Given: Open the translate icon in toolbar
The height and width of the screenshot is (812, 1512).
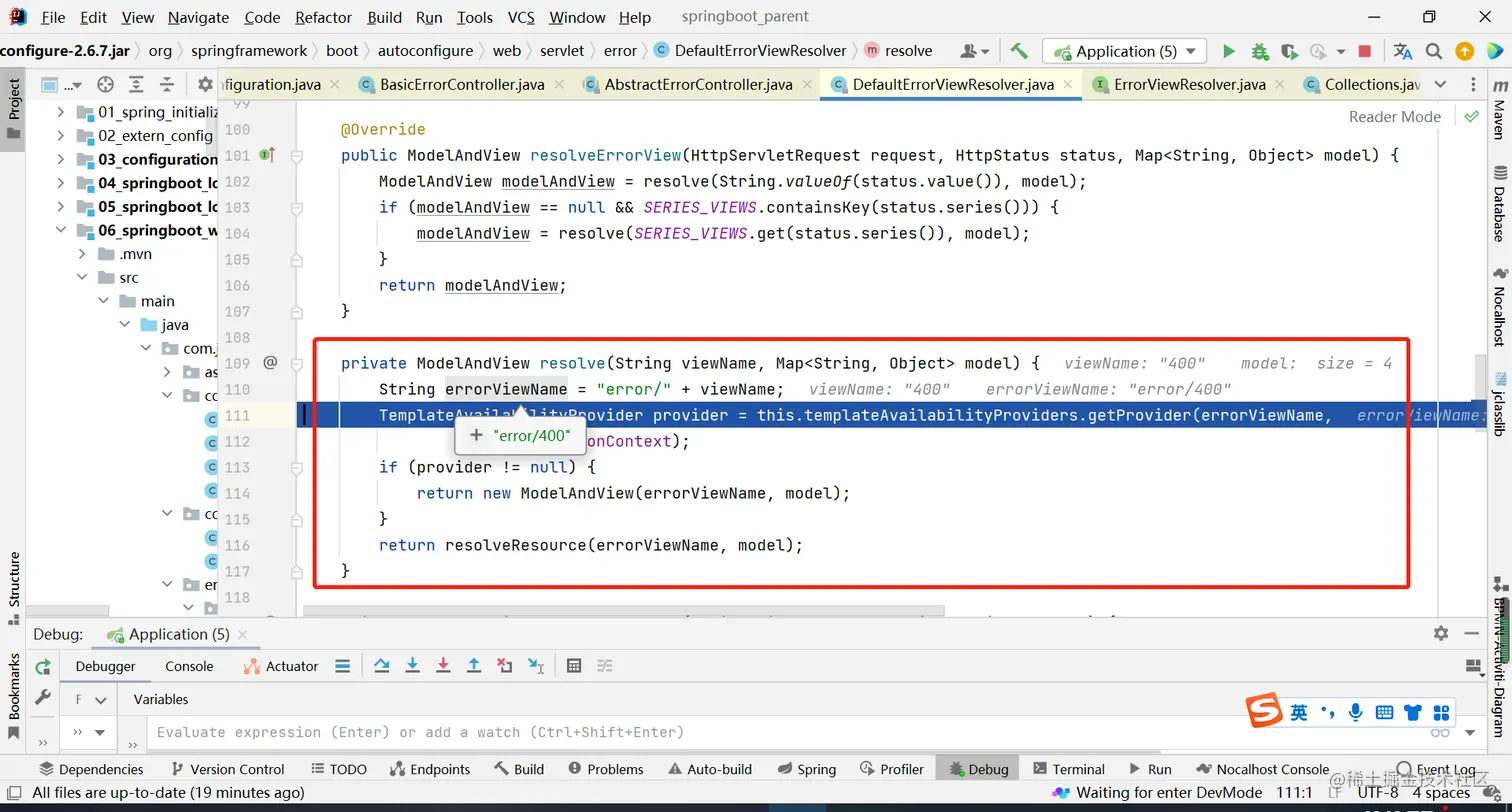Looking at the screenshot, I should coord(1403,51).
